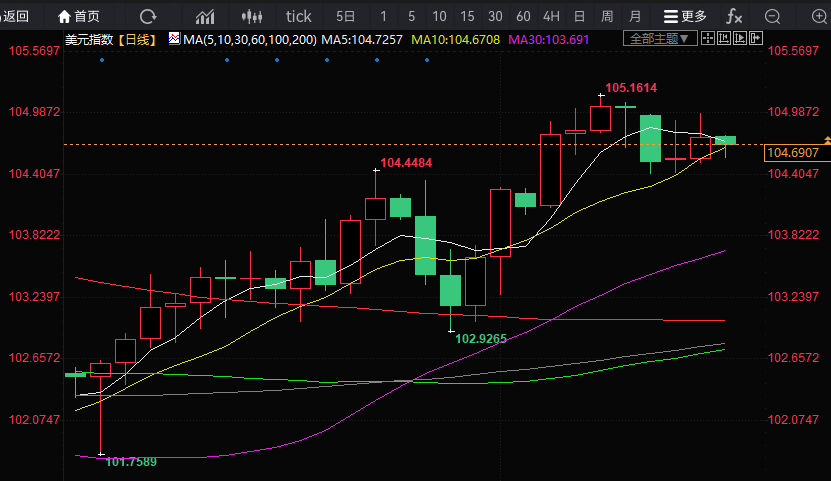Expand the 全部主题 dropdown

657,39
